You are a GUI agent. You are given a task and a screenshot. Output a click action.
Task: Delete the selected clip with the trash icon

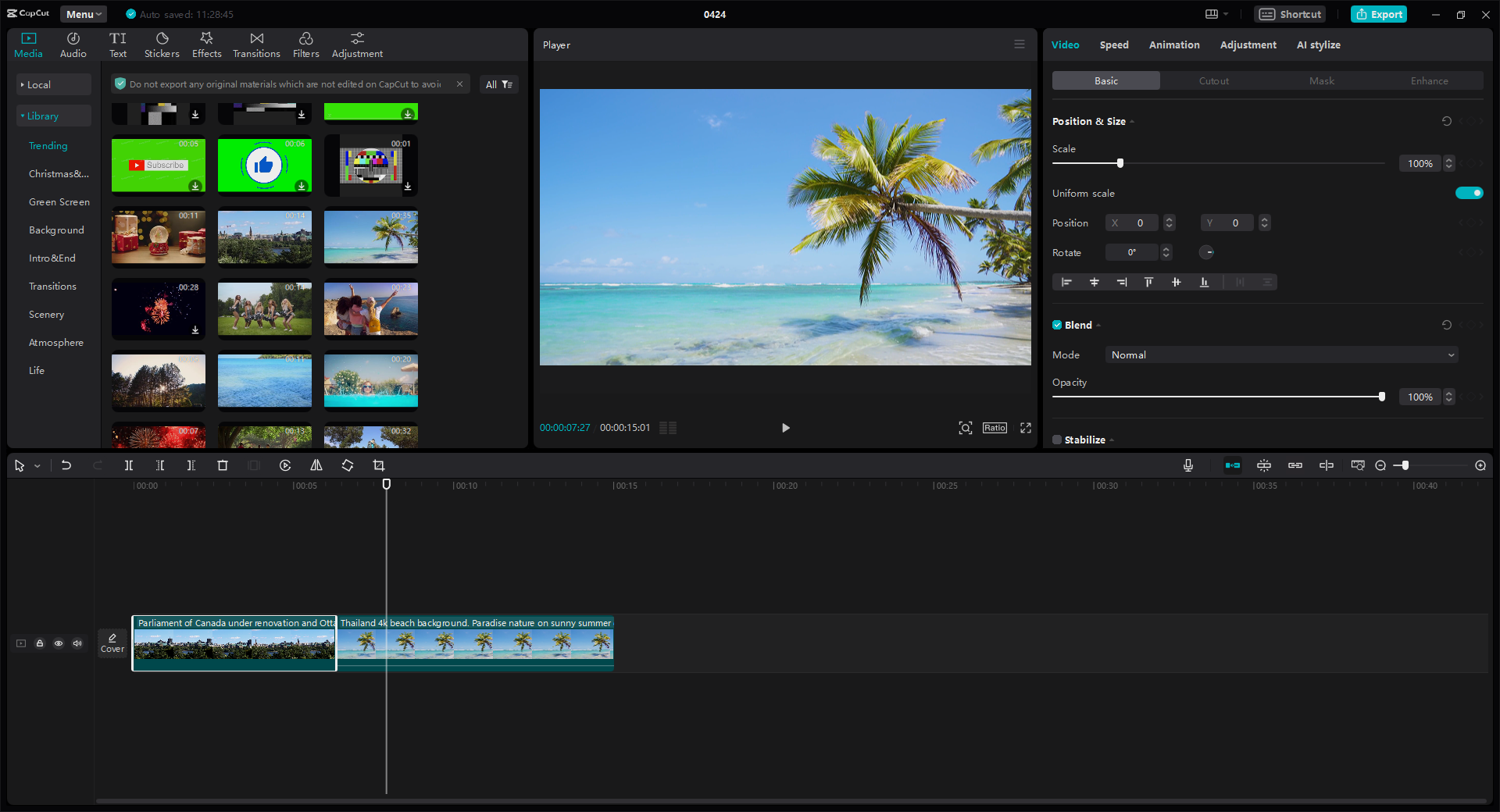click(223, 465)
